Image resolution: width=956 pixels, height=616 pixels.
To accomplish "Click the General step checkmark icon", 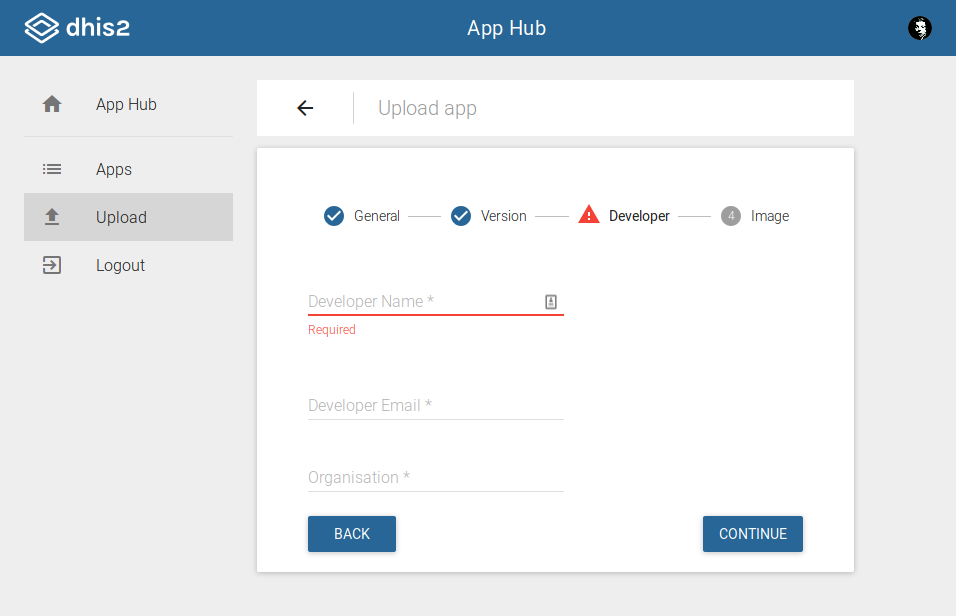I will pyautogui.click(x=334, y=216).
